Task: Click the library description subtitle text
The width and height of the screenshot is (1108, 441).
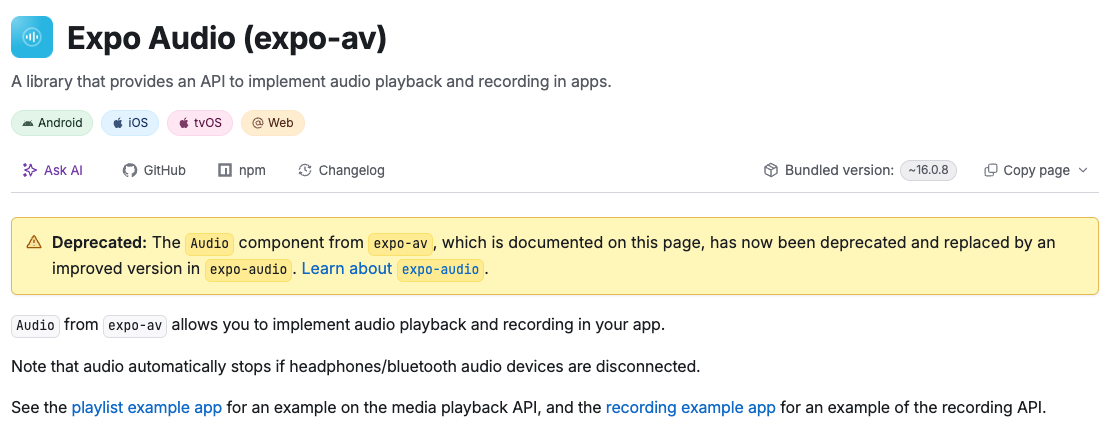Action: coord(311,82)
